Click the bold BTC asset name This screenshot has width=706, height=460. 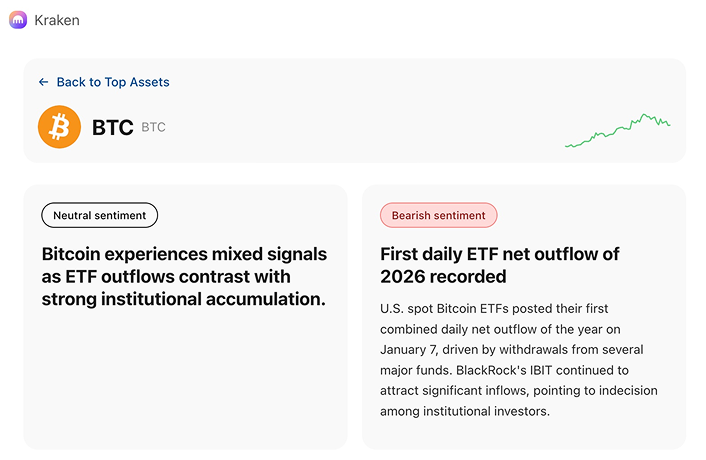(x=112, y=128)
